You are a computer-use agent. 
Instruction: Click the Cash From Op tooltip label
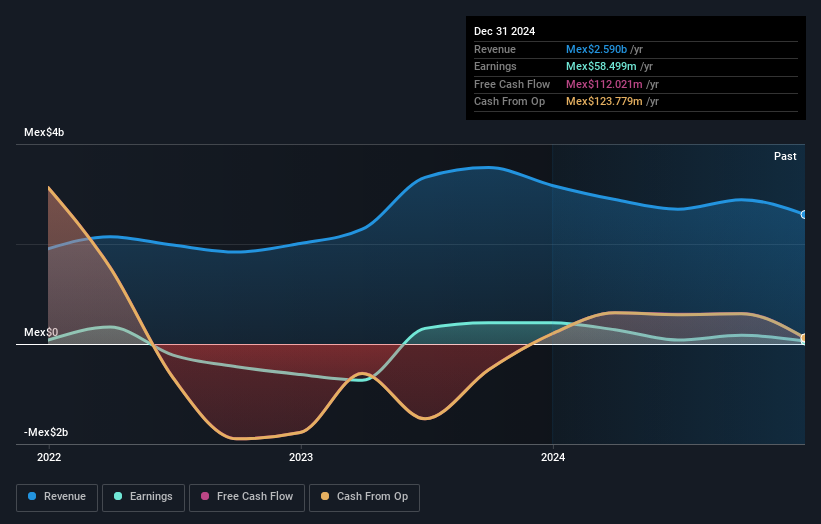point(509,102)
